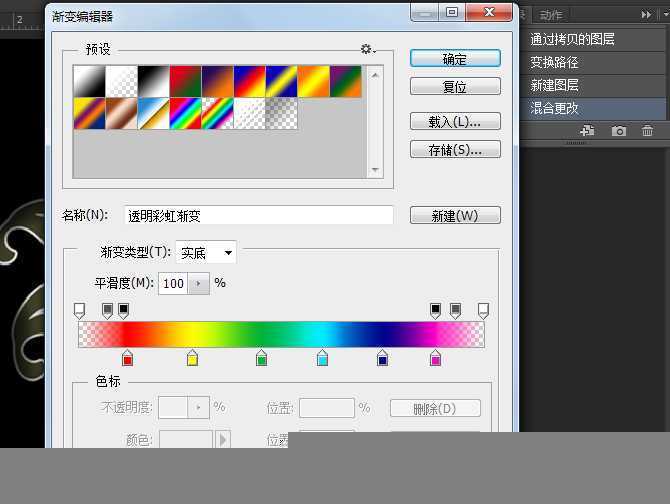The image size is (670, 504).
Task: Select the orange-yellow-orange gradient preset
Action: pyautogui.click(x=314, y=81)
